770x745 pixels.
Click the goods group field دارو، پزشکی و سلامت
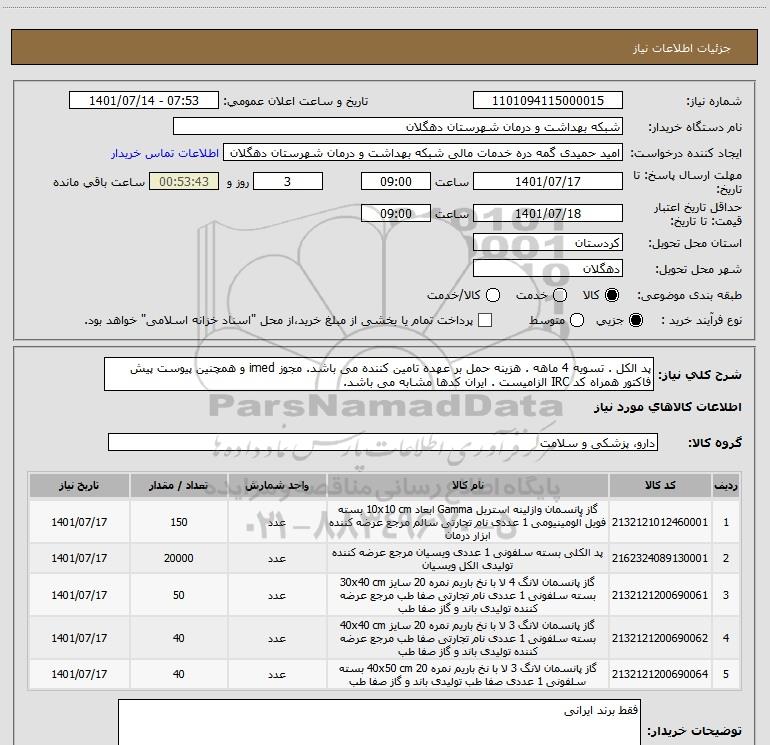point(383,442)
